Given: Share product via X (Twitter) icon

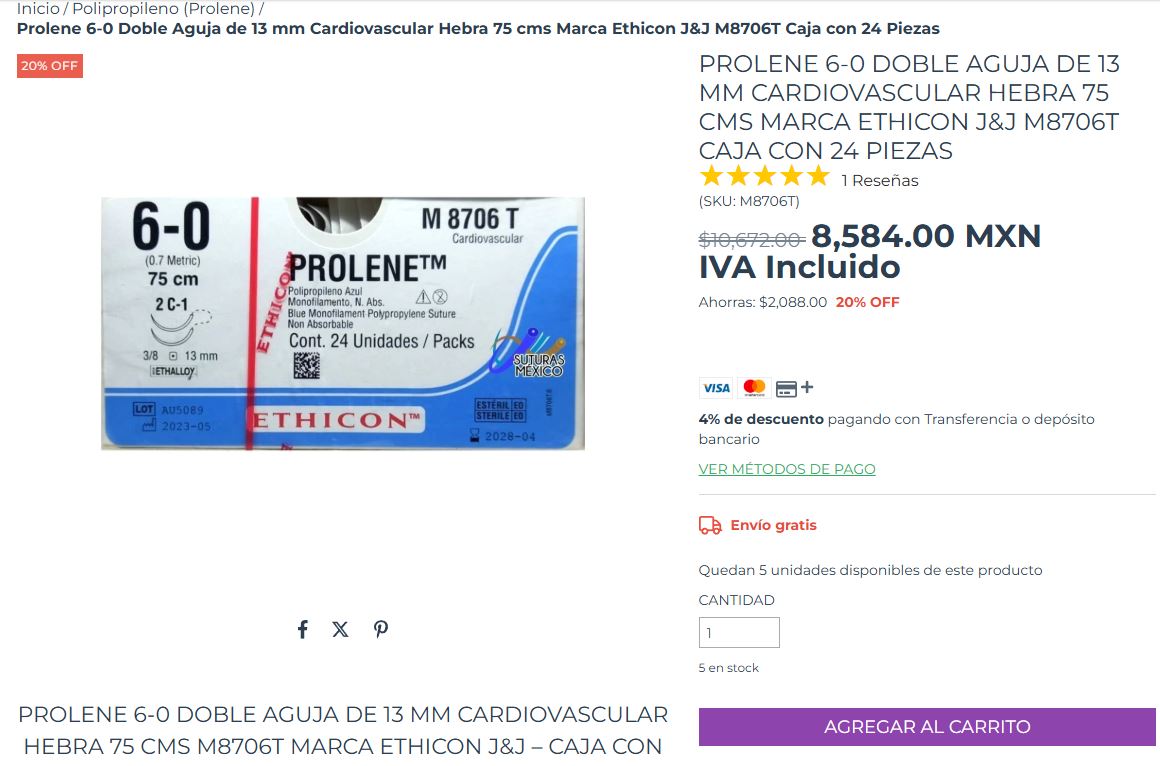Looking at the screenshot, I should 340,630.
